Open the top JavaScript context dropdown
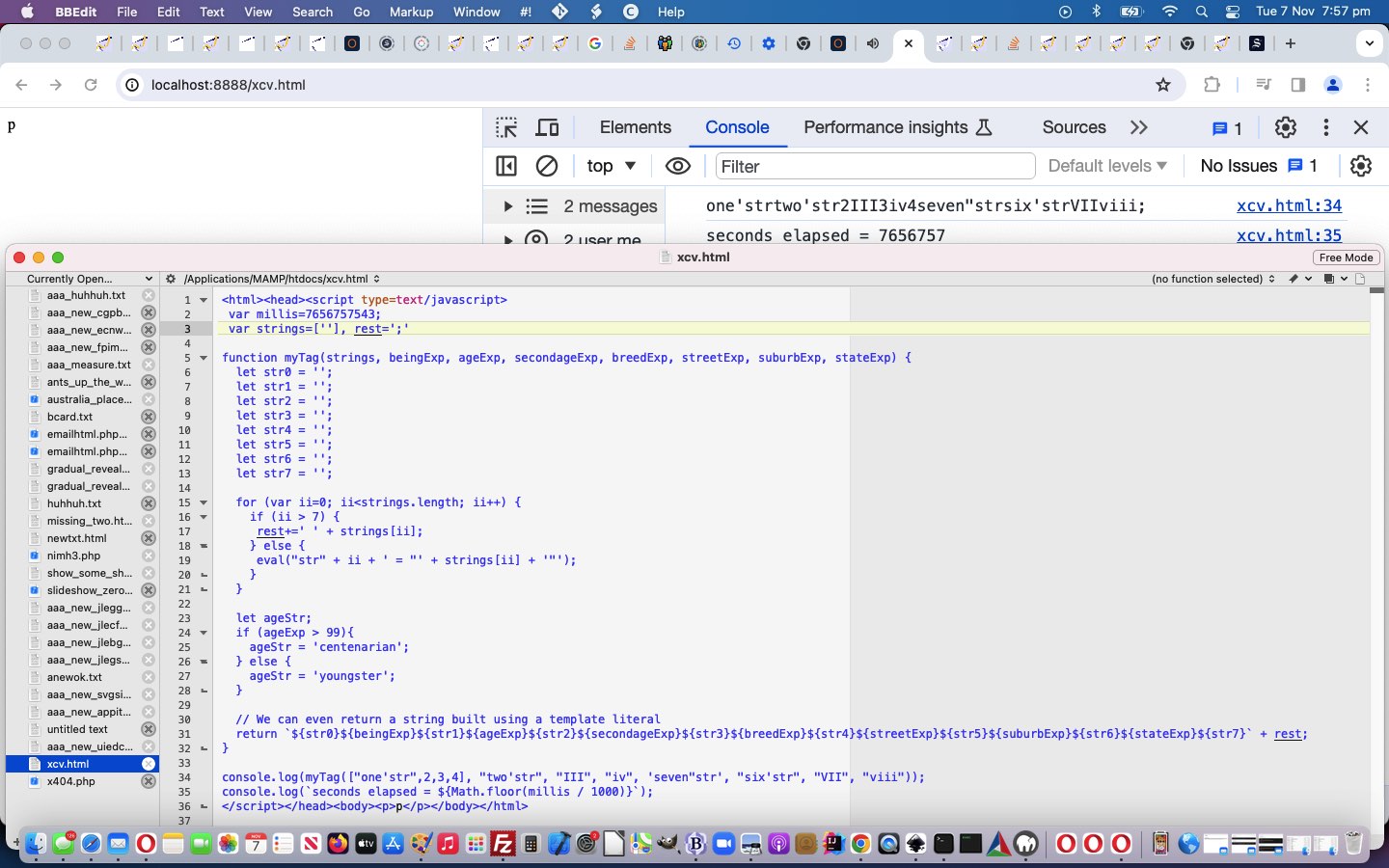Viewport: 1389px width, 868px height. click(x=611, y=166)
